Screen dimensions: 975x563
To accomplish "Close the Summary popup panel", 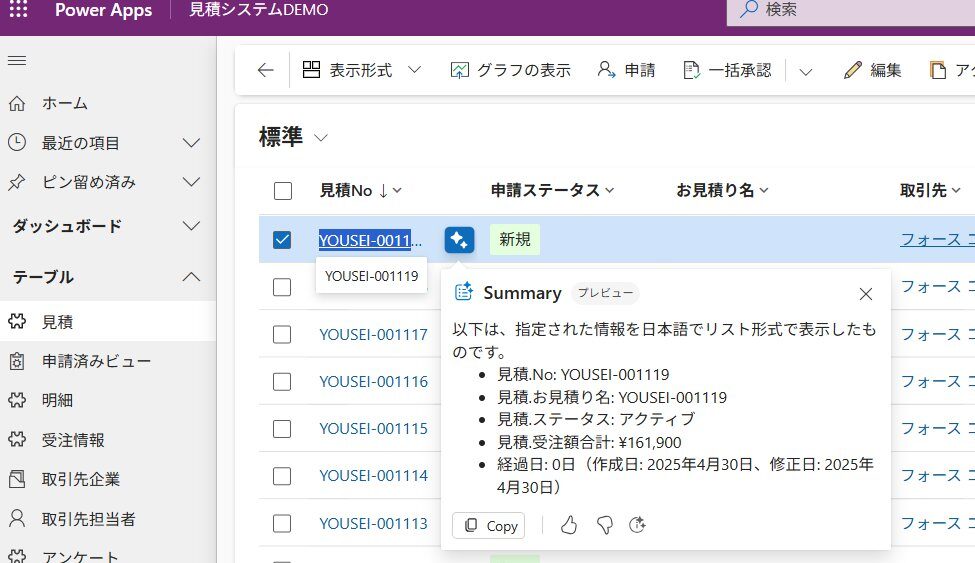I will 866,294.
